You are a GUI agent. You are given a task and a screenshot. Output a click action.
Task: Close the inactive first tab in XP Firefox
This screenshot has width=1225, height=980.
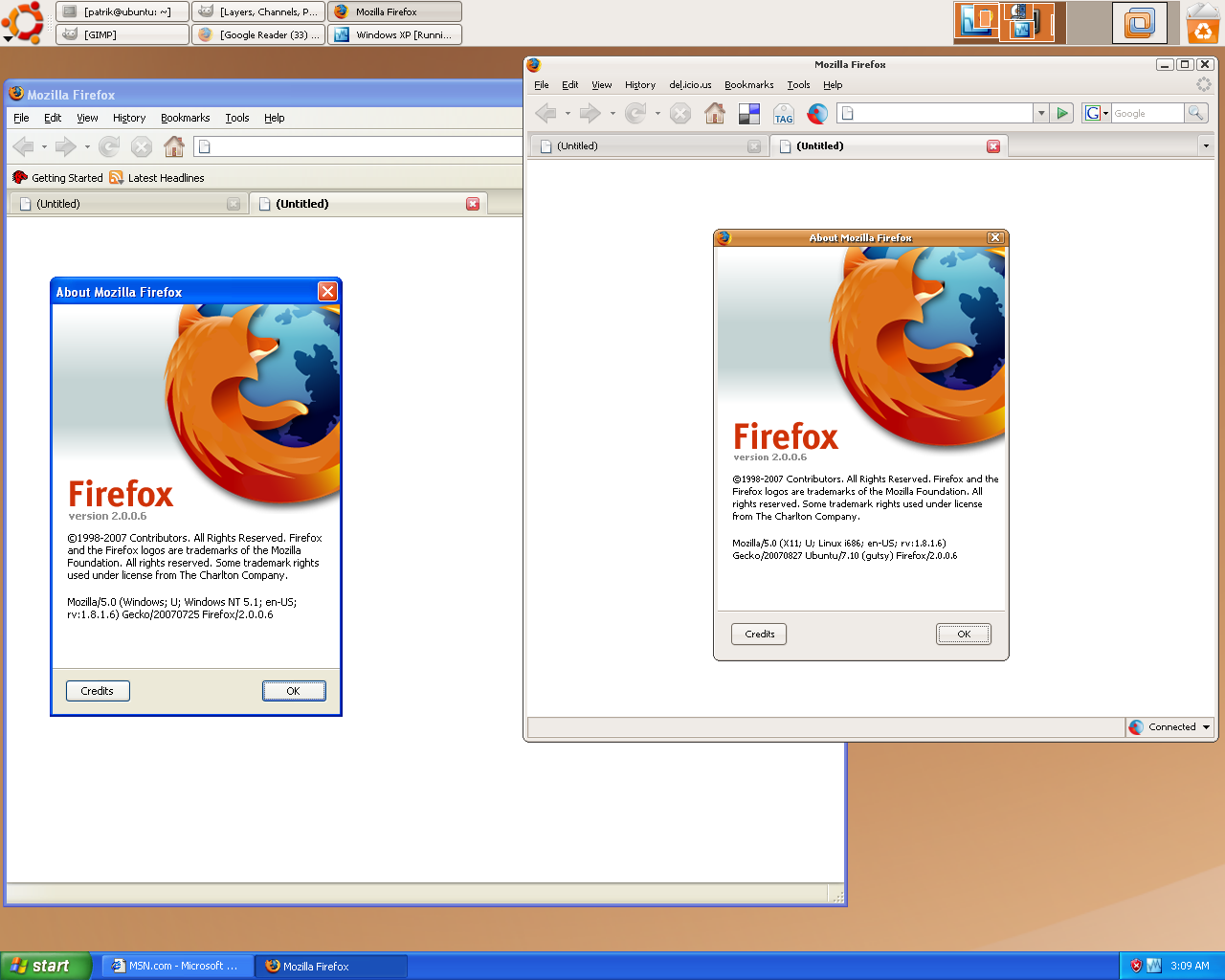click(x=234, y=204)
